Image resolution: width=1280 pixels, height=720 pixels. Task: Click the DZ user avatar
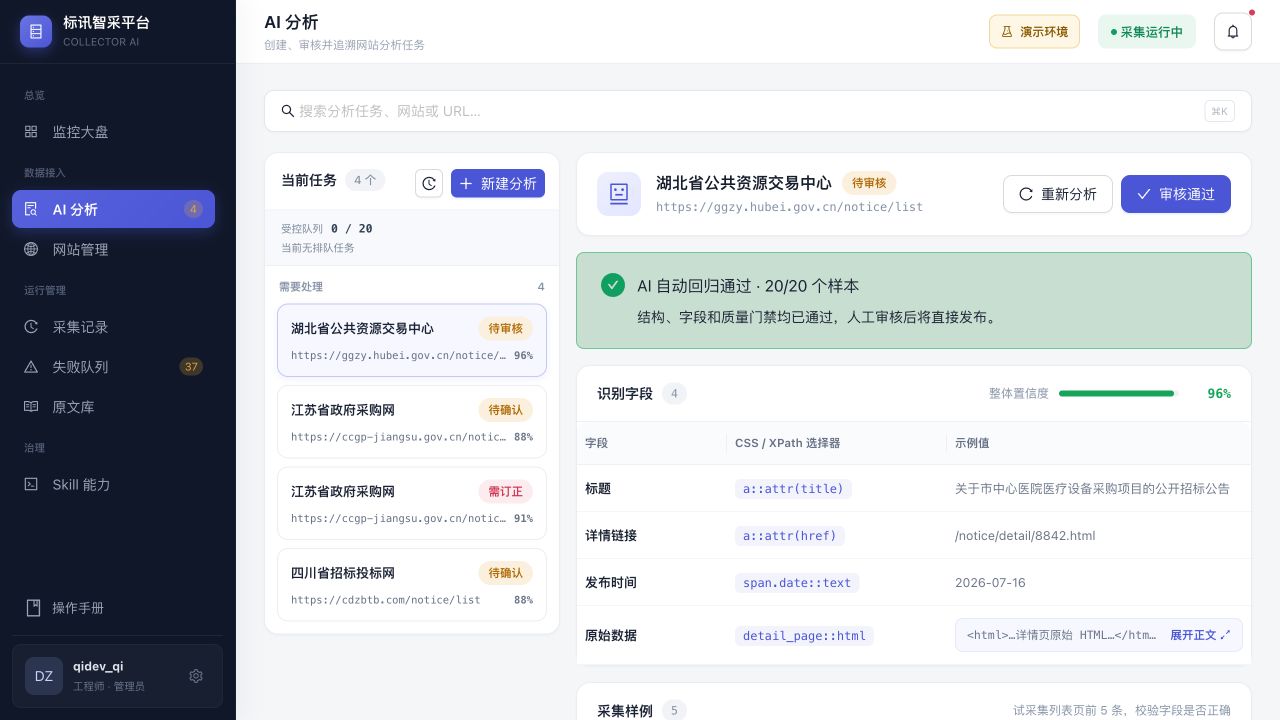44,676
